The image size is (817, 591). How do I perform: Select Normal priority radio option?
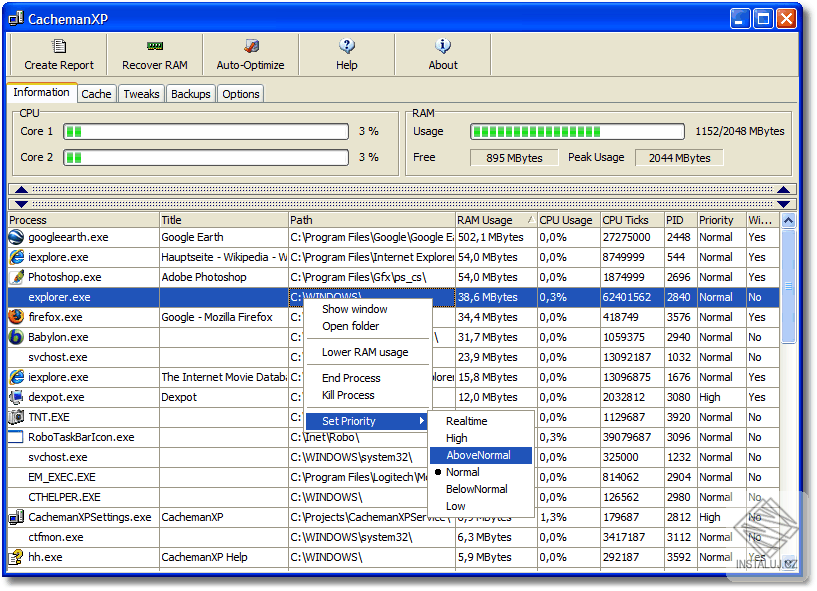pos(462,472)
